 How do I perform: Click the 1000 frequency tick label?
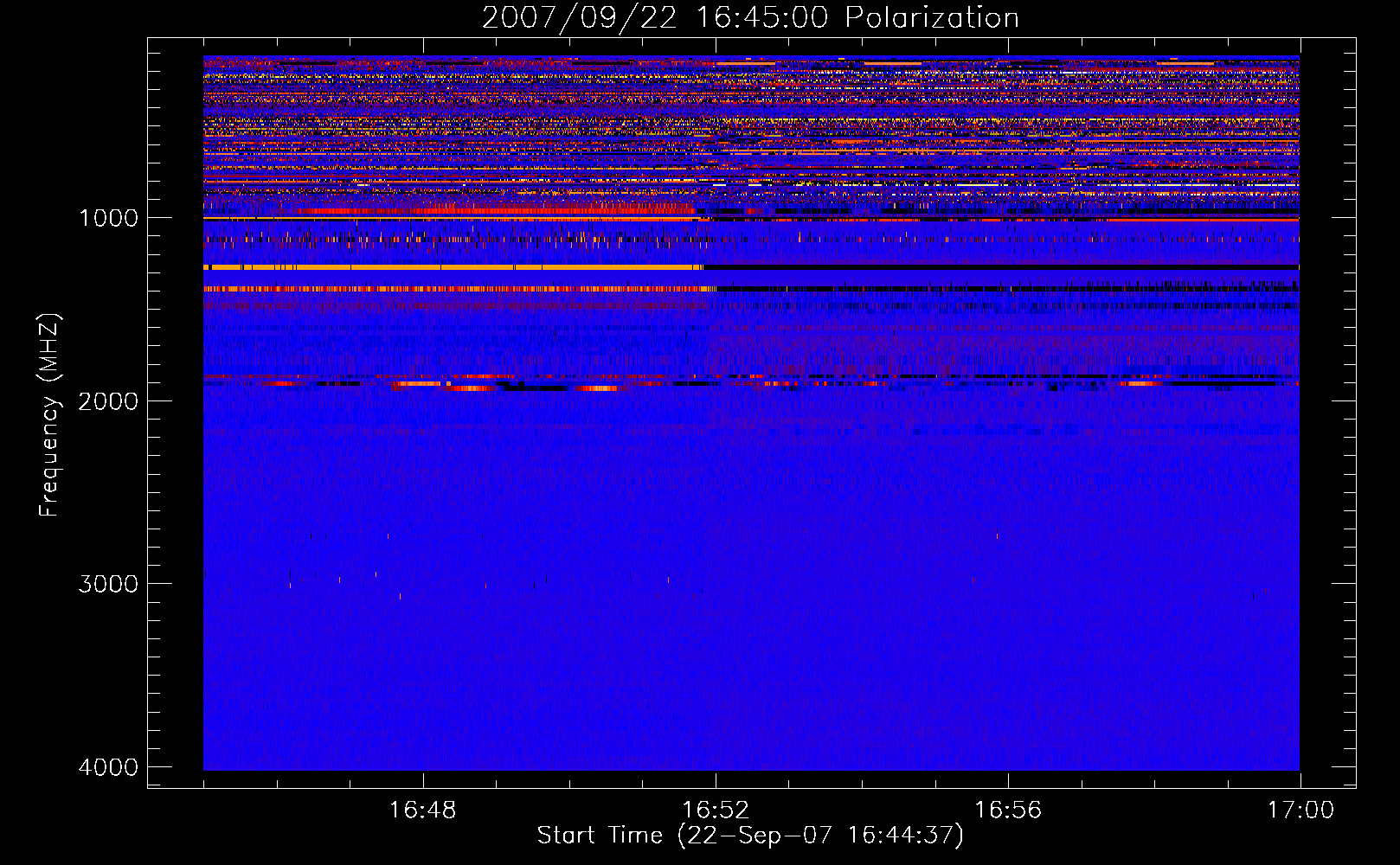pyautogui.click(x=108, y=217)
